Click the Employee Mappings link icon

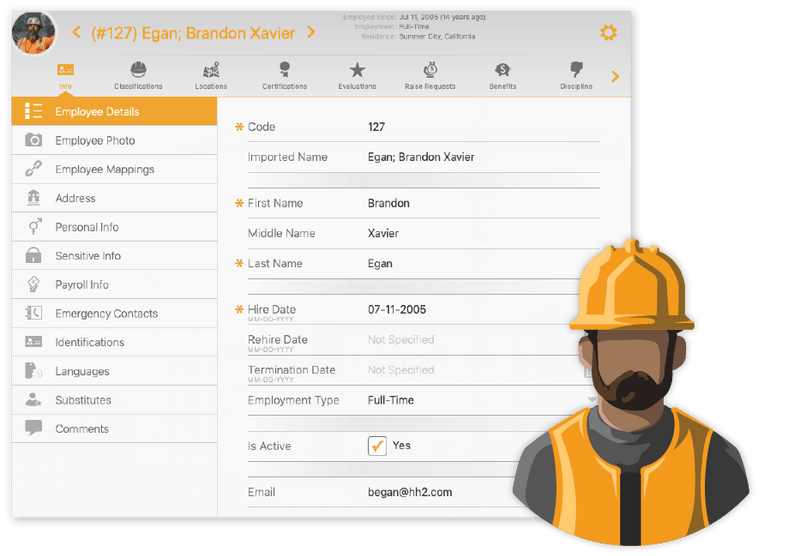tap(34, 169)
